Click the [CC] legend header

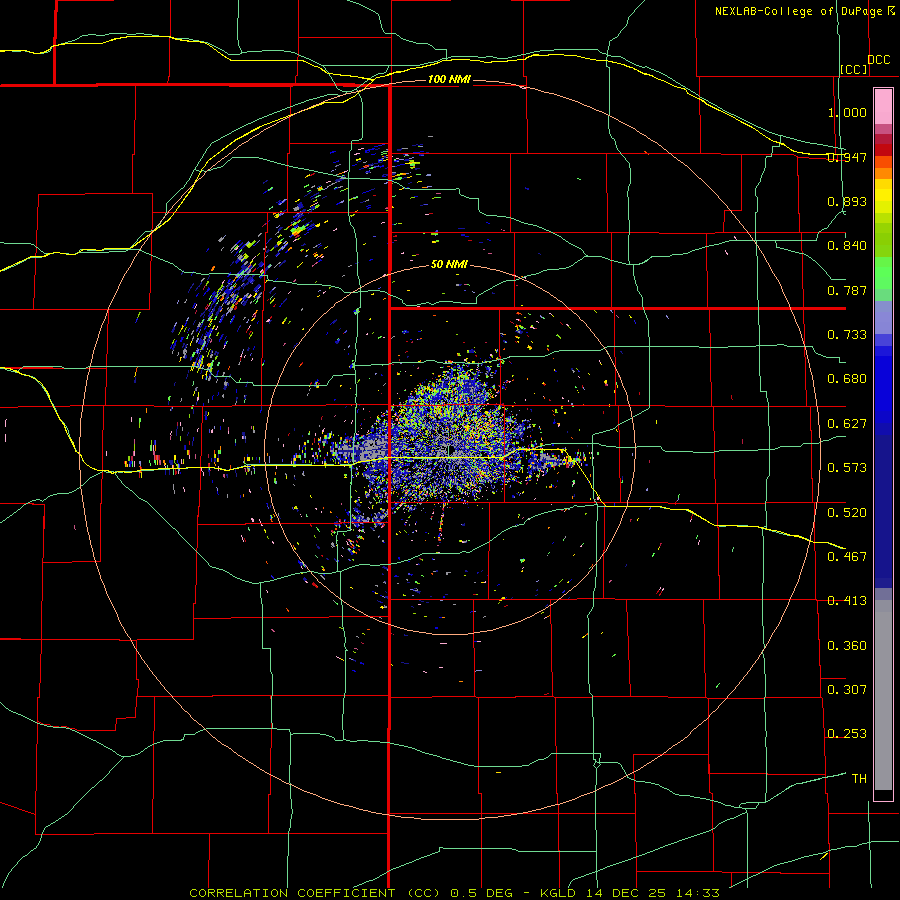point(854,69)
